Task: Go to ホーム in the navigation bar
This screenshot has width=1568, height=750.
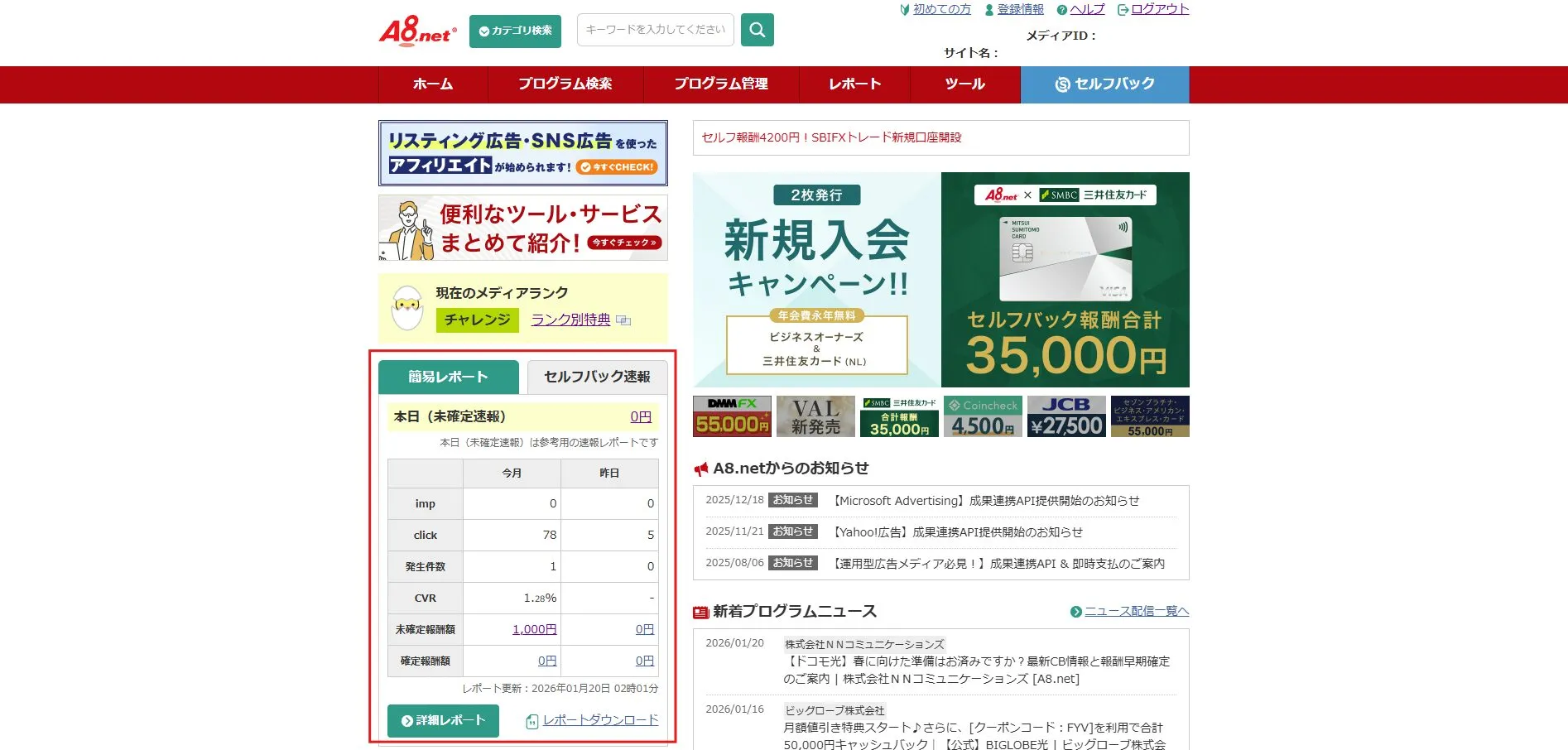Action: point(433,84)
